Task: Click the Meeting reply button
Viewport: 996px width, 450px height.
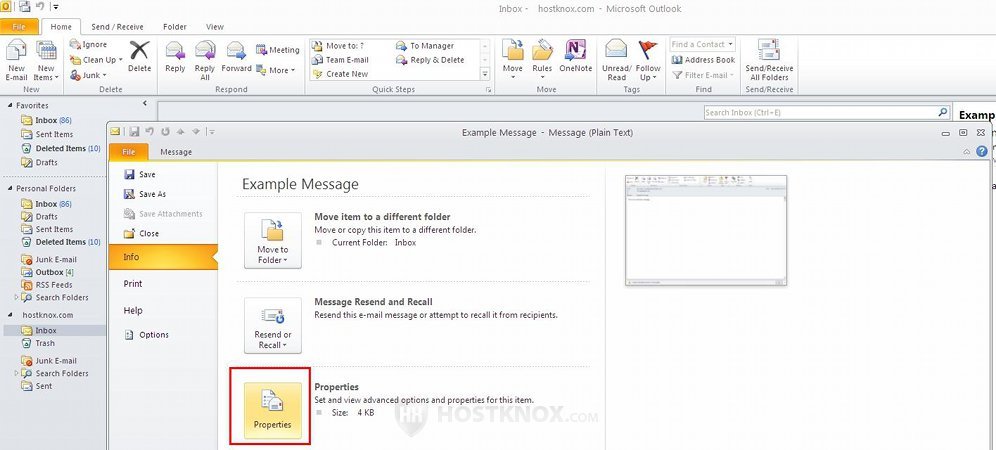Action: [x=278, y=50]
